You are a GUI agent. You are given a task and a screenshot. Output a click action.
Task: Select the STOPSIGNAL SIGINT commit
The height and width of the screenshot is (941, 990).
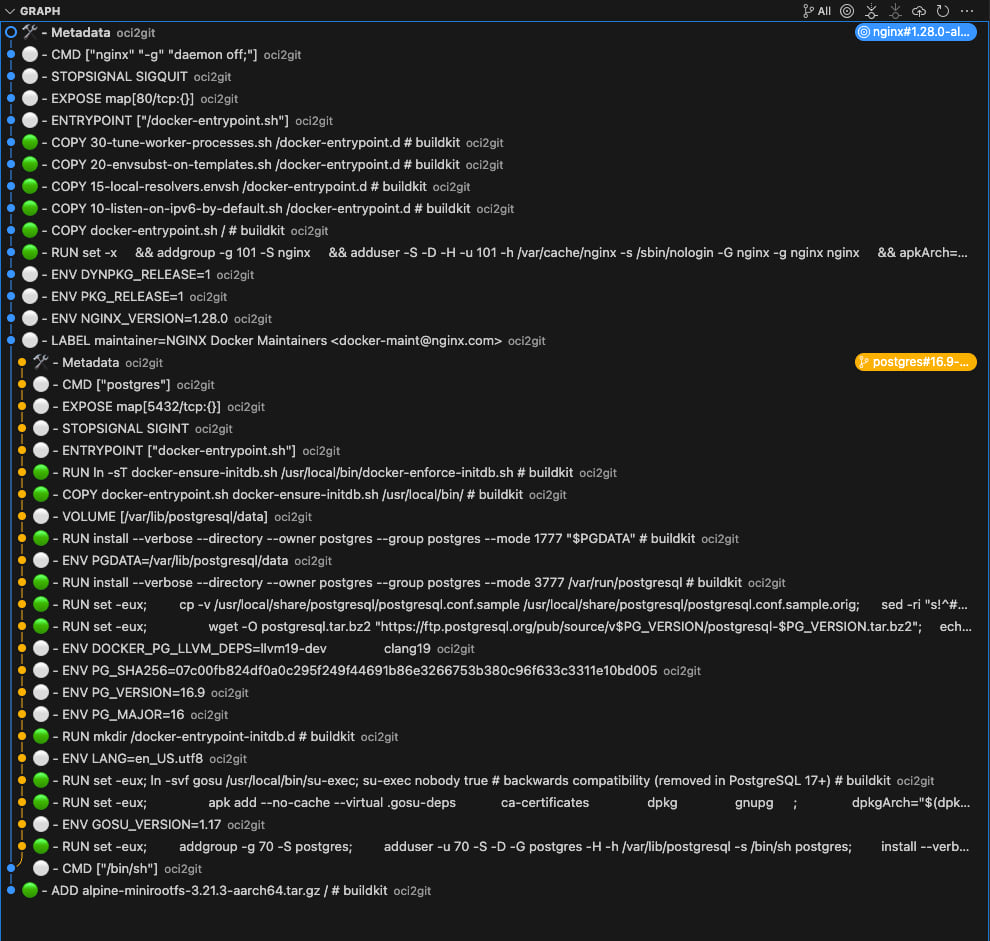pos(495,429)
